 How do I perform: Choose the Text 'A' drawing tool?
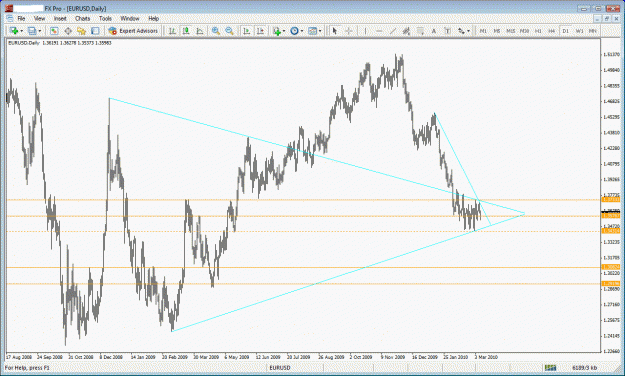[434, 31]
